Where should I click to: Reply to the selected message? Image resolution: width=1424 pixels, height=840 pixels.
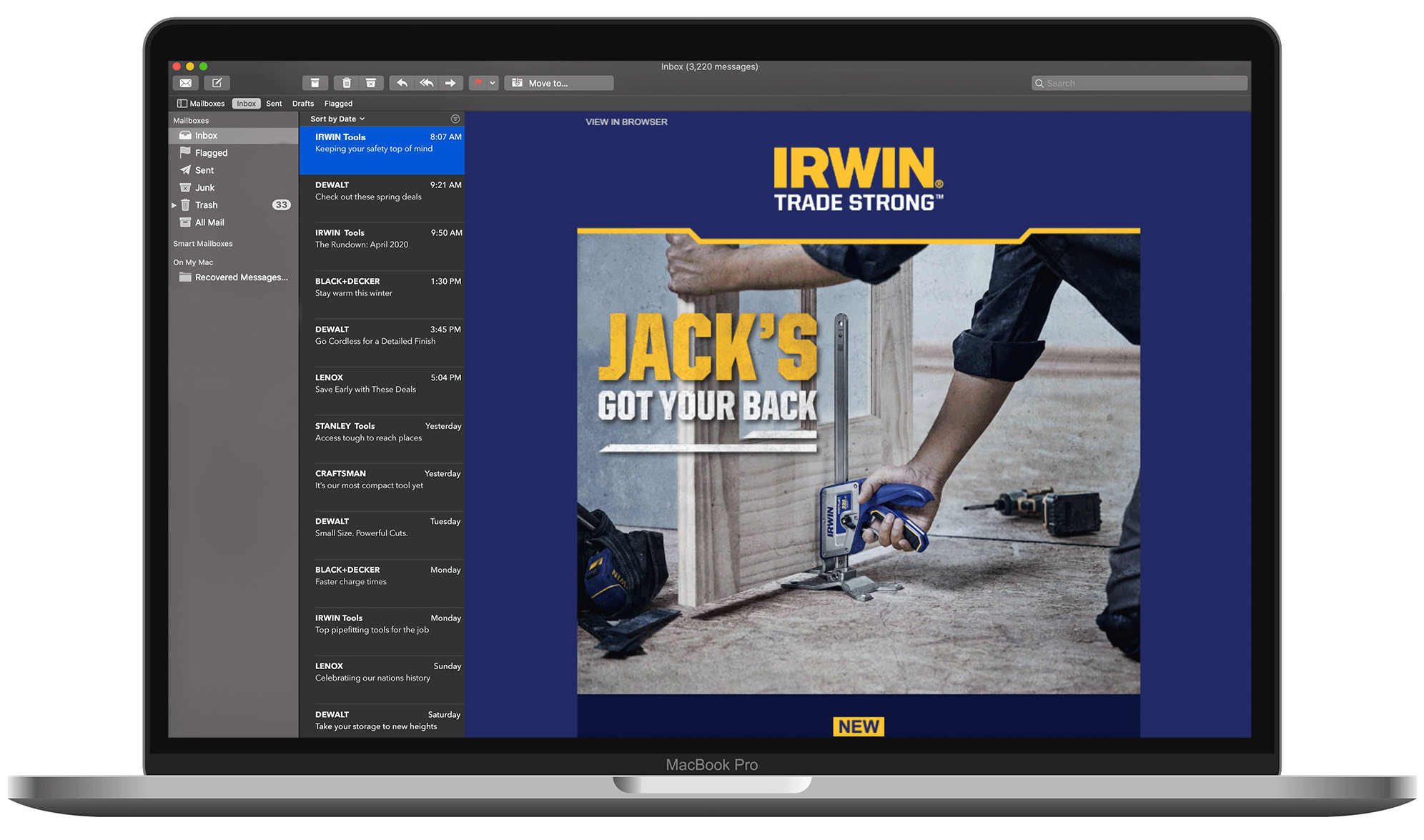402,83
